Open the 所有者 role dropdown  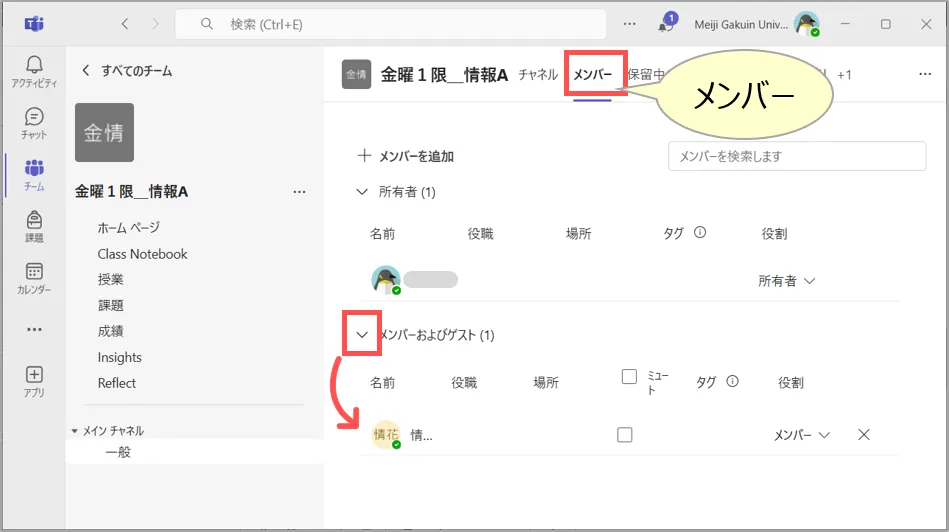[x=787, y=282]
